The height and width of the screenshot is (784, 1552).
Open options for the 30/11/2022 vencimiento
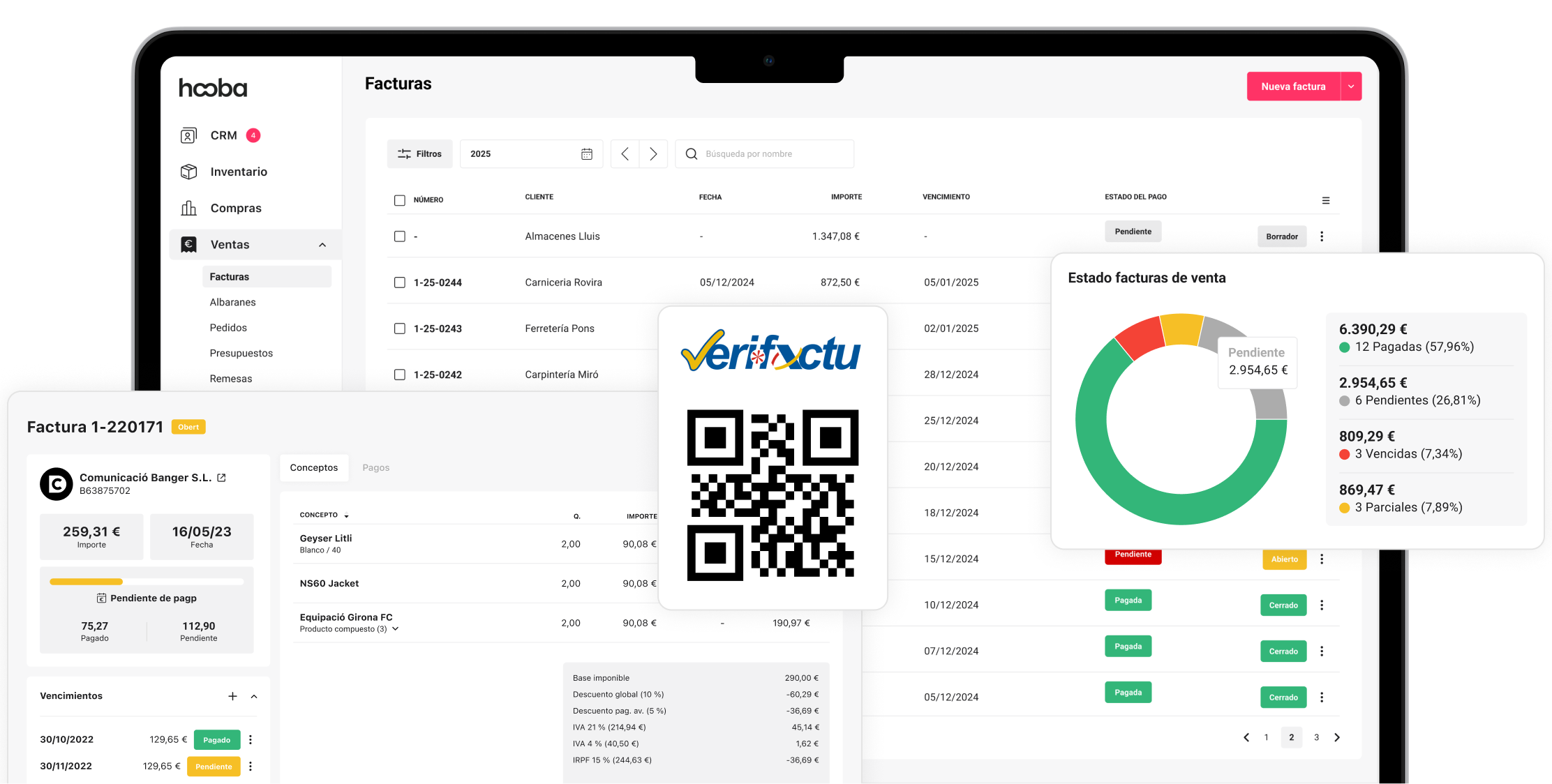tap(251, 767)
